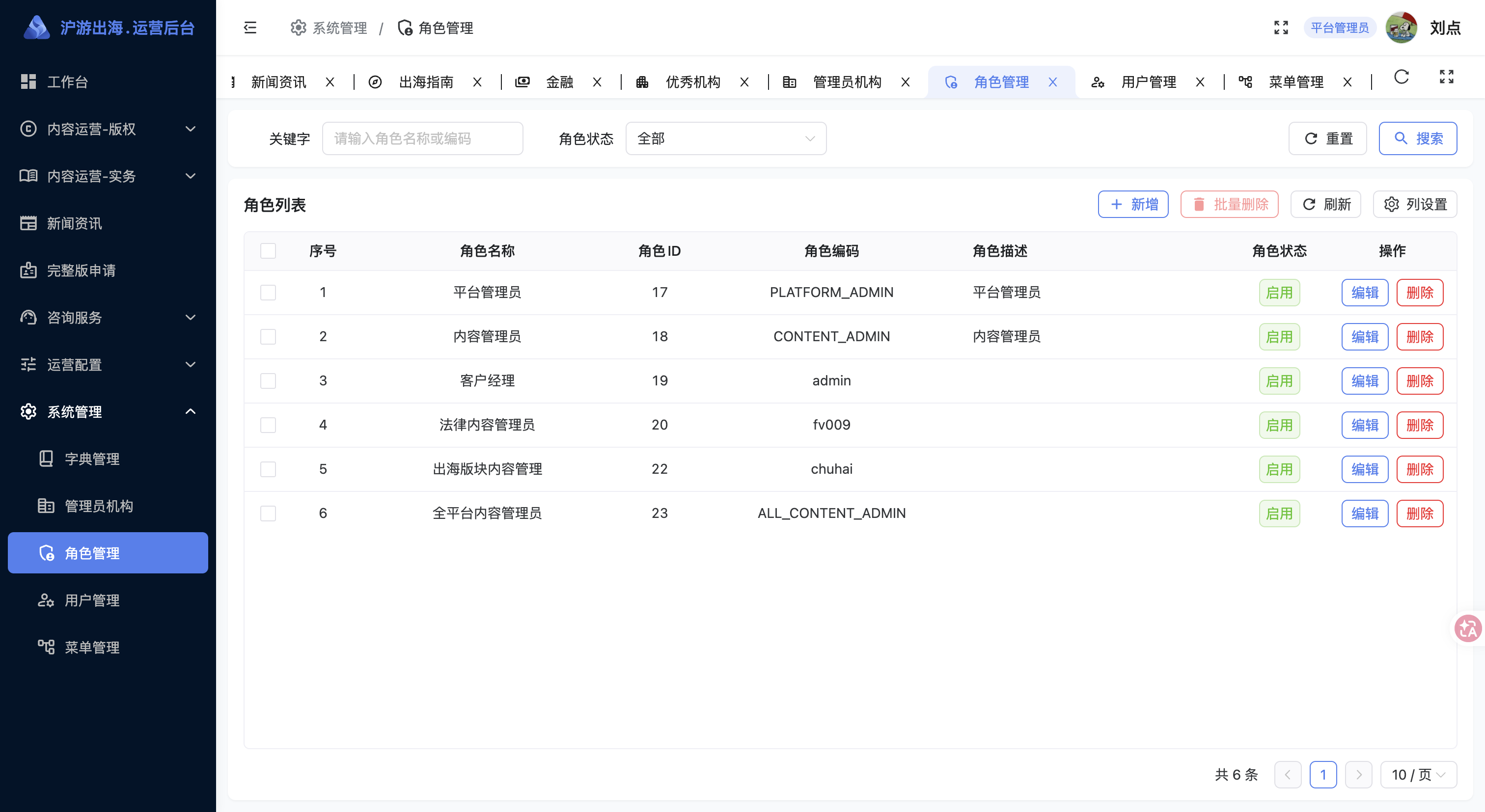Check the row for 平台管理员

[268, 292]
